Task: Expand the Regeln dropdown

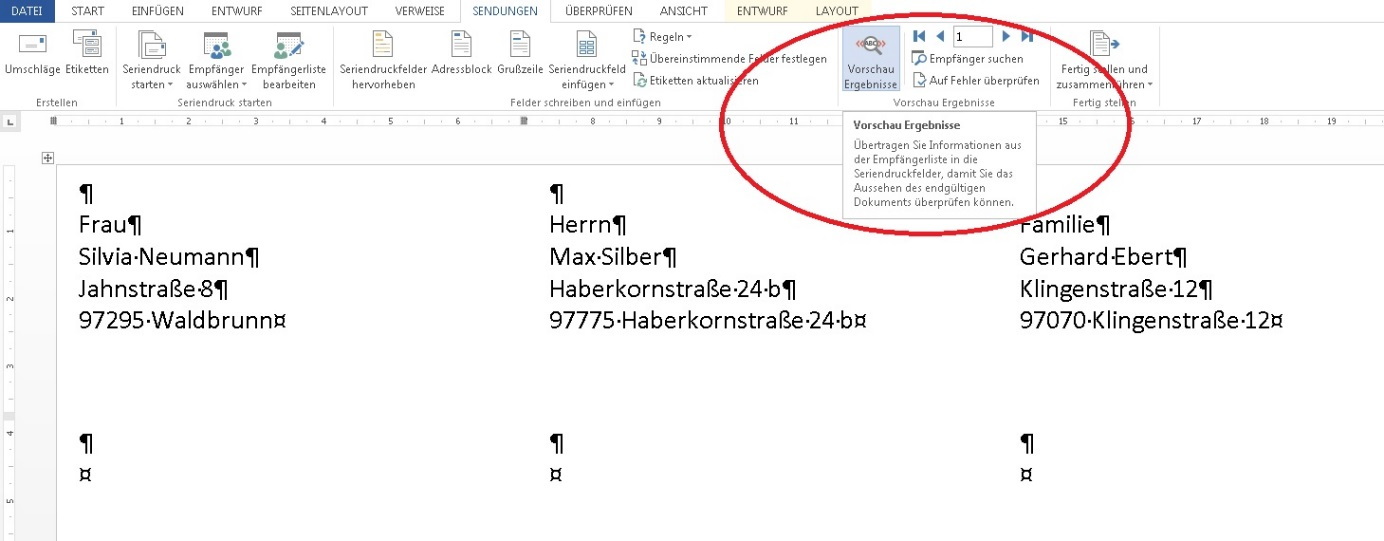Action: 664,37
